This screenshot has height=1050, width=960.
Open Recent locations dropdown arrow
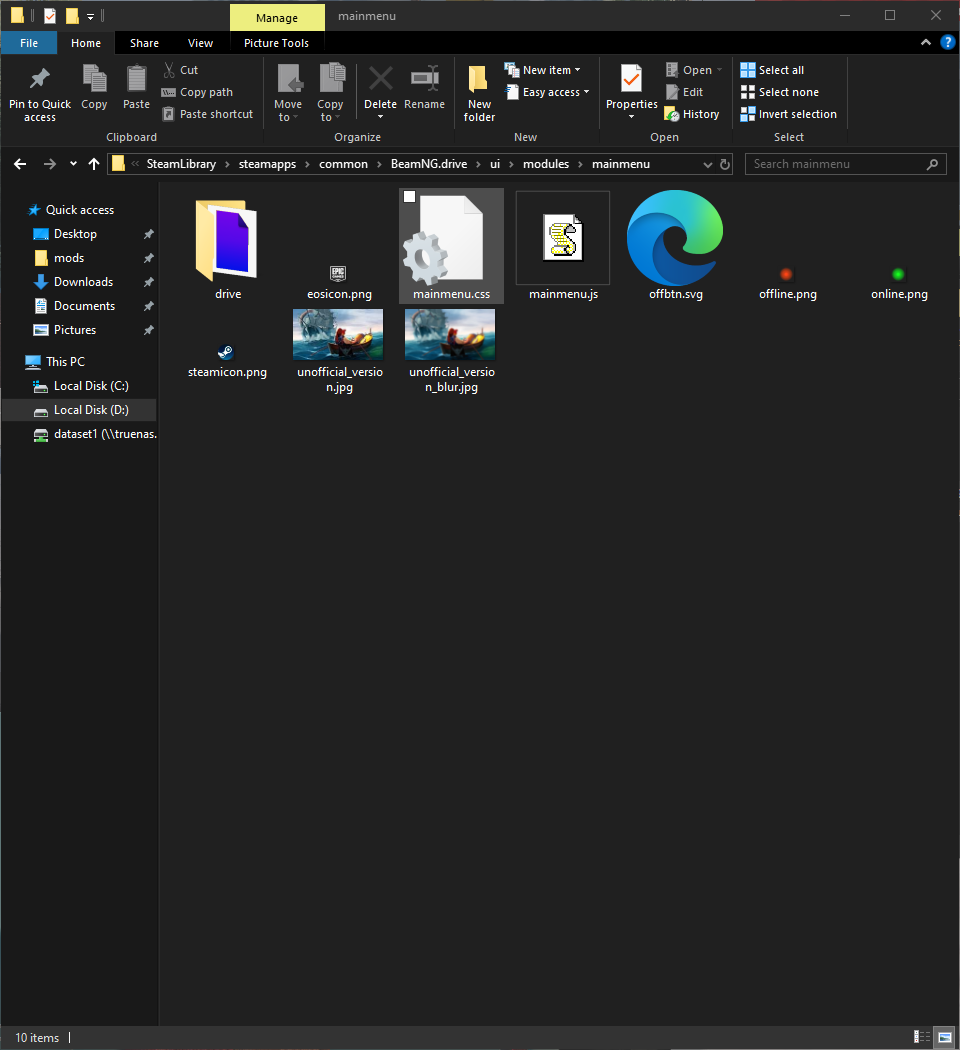coord(73,164)
